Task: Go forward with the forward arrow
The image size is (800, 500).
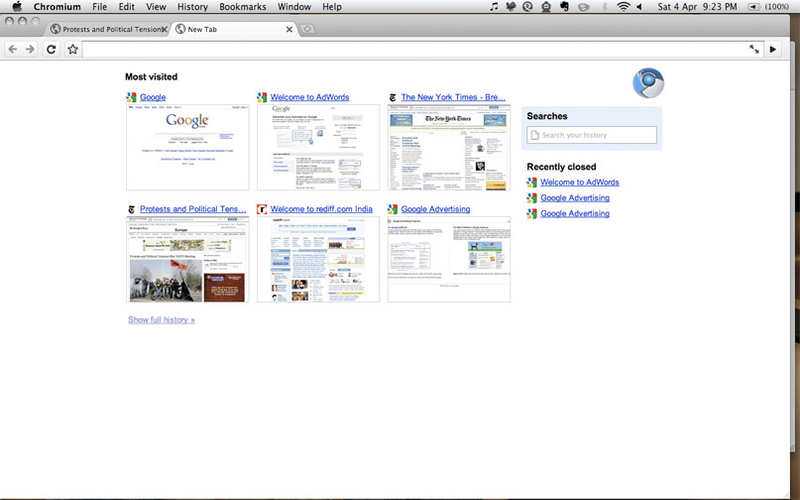Action: coord(31,49)
